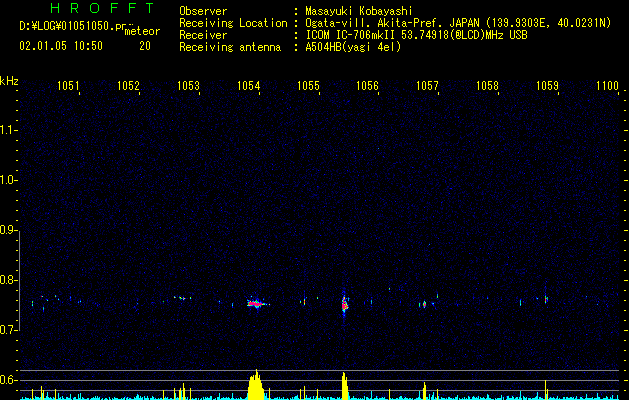Click the Receiver label

tap(203, 35)
